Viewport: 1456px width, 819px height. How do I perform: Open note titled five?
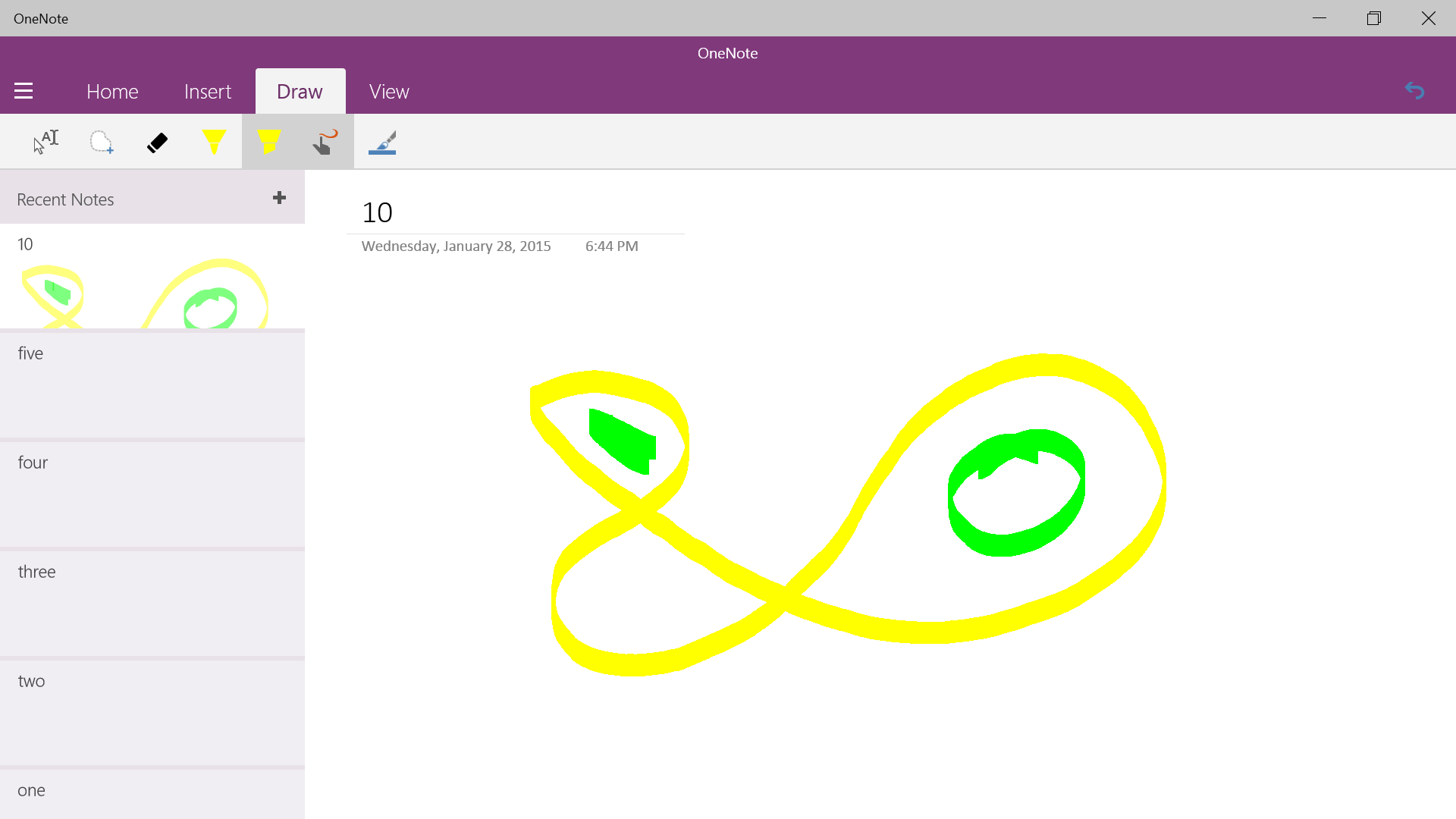pos(152,385)
